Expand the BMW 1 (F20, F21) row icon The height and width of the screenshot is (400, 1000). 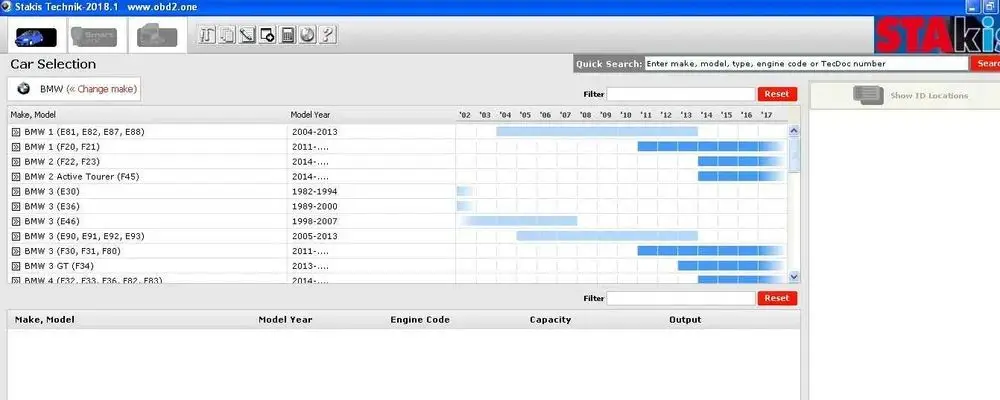tap(16, 147)
